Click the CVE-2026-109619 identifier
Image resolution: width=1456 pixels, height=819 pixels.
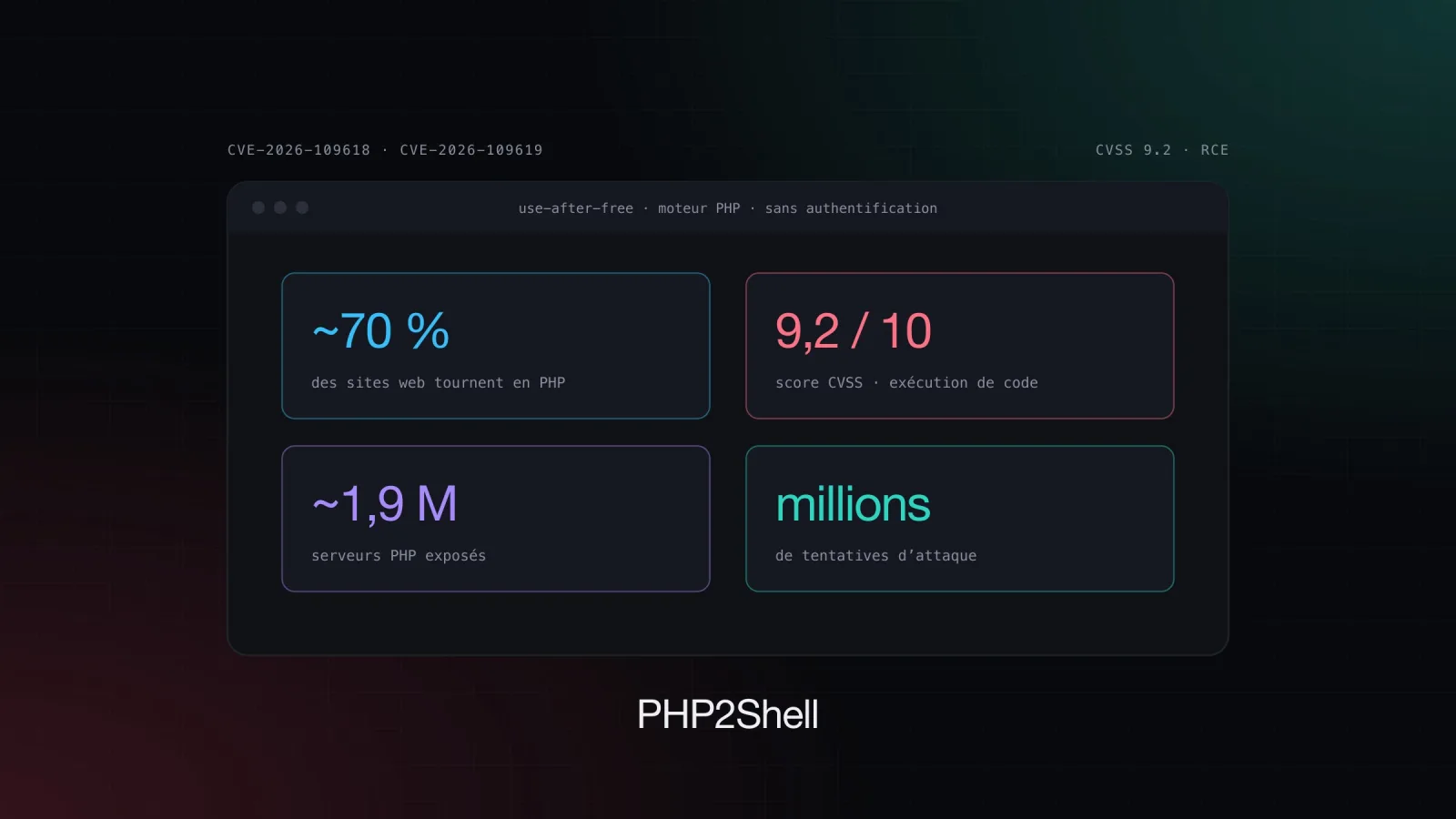coord(471,150)
